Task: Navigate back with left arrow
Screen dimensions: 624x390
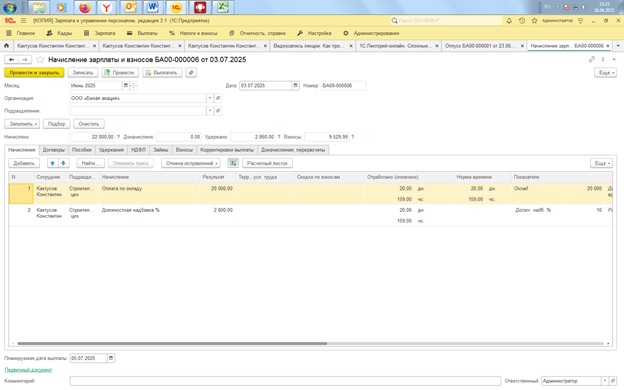Action: coord(12,60)
